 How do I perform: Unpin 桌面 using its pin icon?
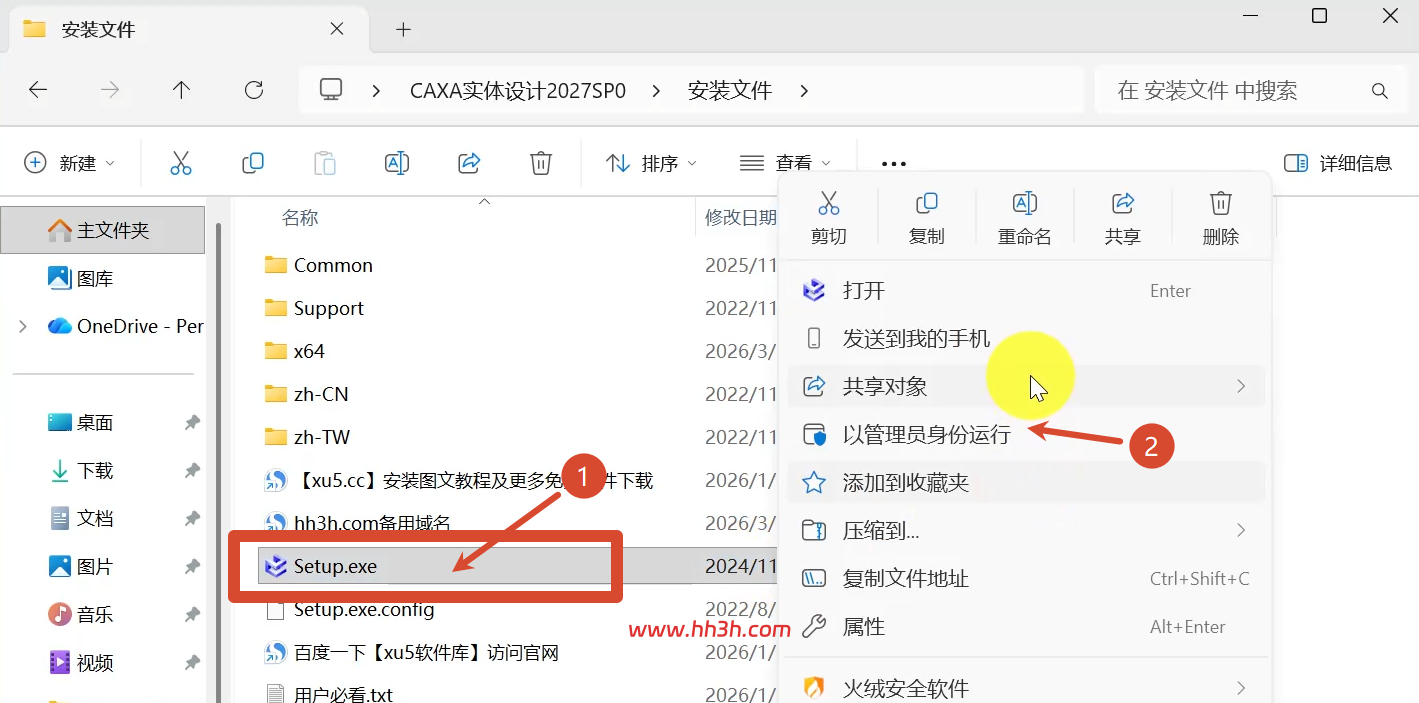192,423
